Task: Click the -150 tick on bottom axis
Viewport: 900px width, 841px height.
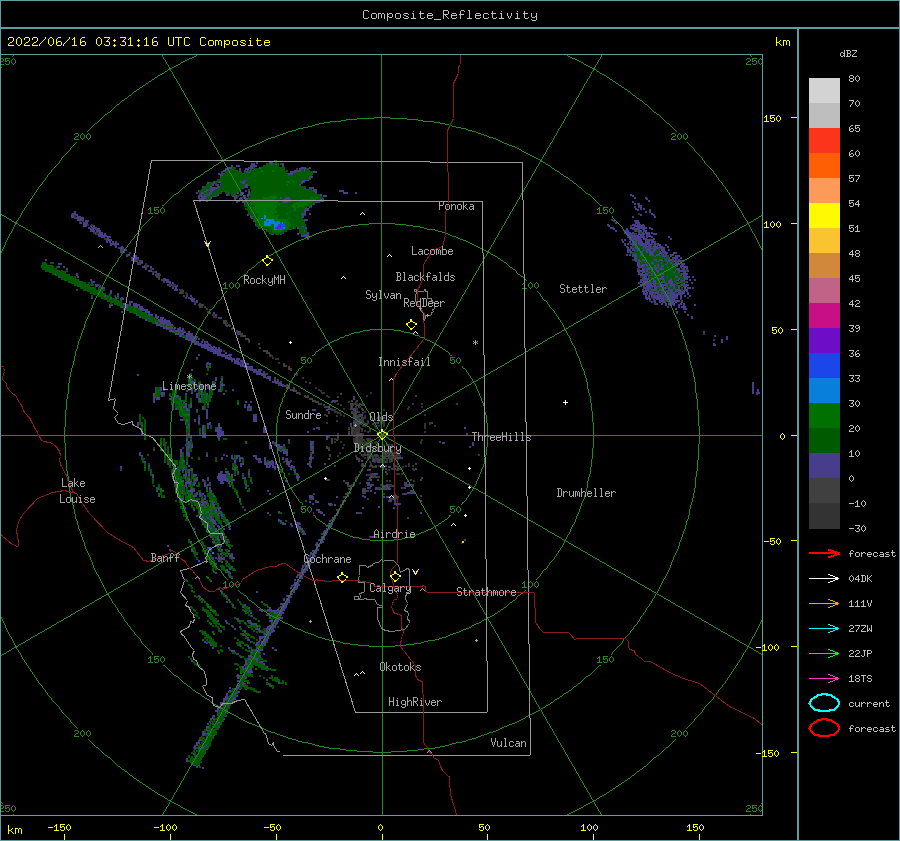Action: pyautogui.click(x=59, y=827)
